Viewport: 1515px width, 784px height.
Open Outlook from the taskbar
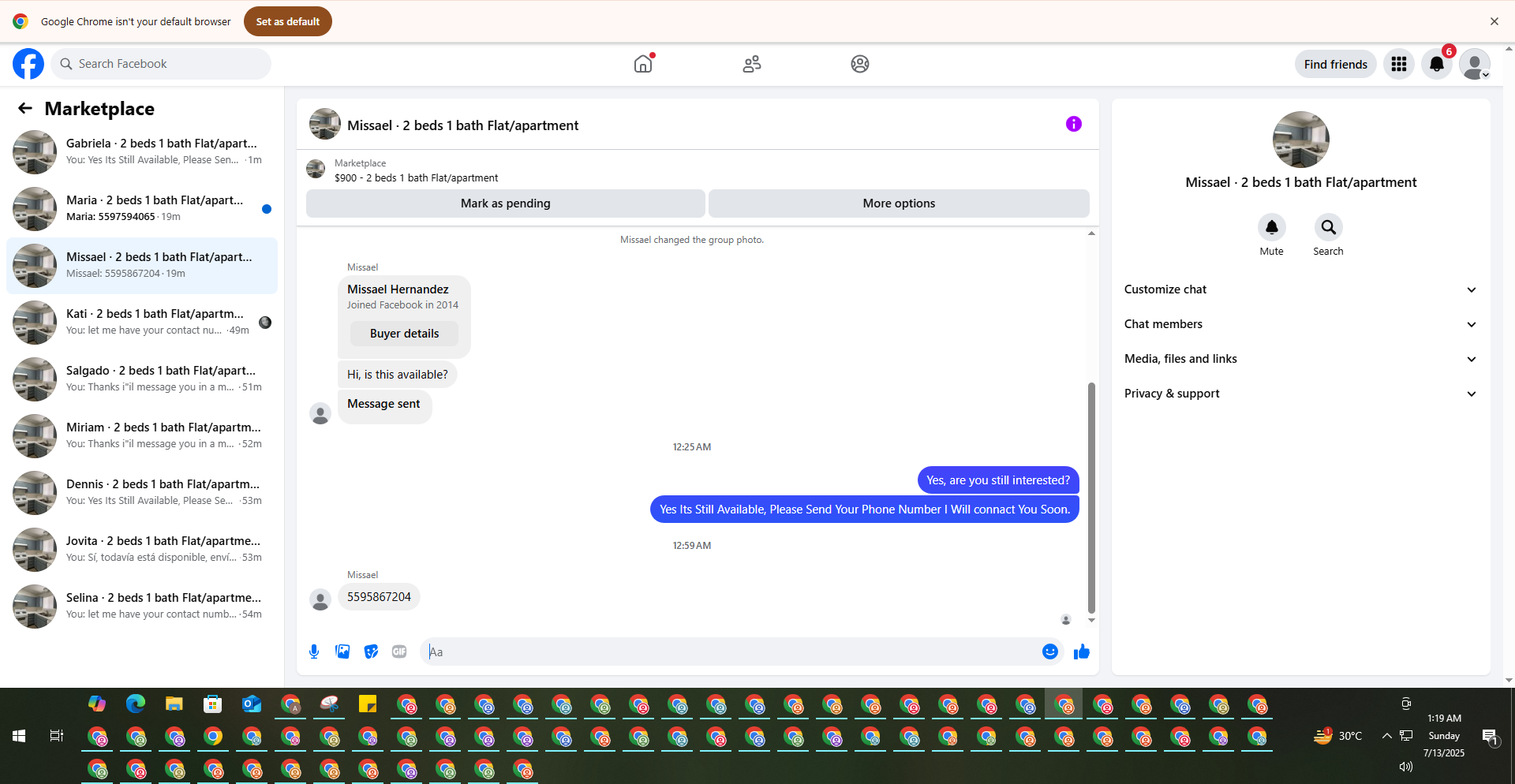click(x=252, y=704)
